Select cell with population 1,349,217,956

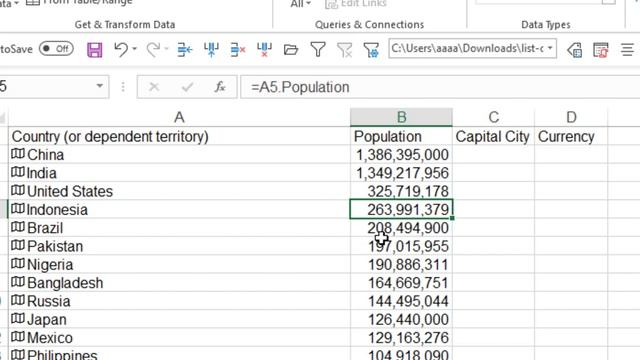[401, 173]
